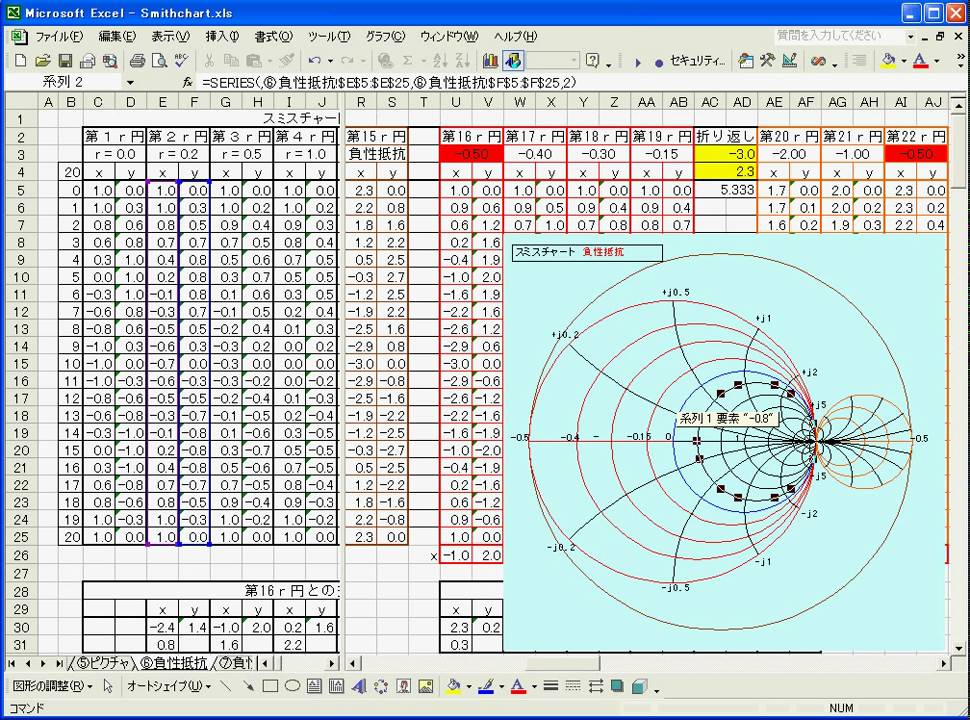This screenshot has width=970, height=720.
Task: Open Shadow Style settings
Action: [617, 686]
